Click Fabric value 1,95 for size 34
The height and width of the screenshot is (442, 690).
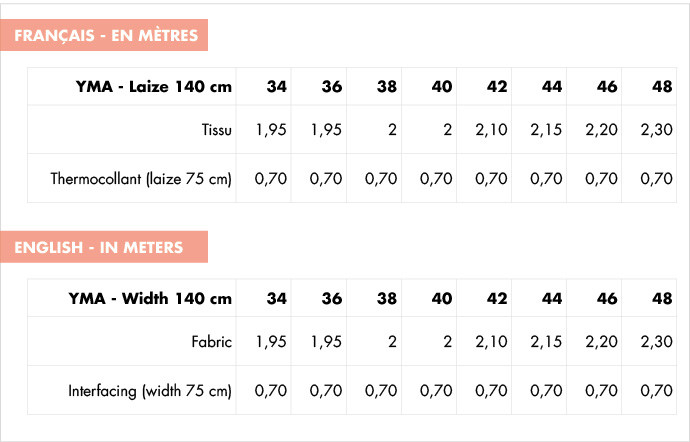[x=271, y=342]
